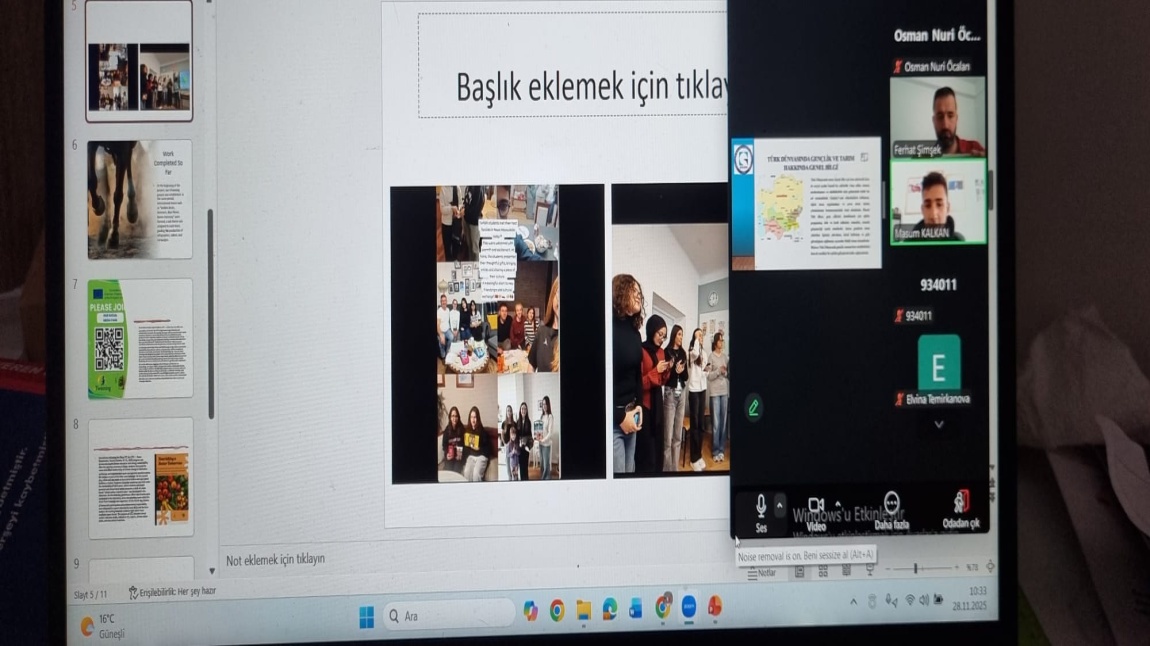1150x646 pixels.
Task: Click the chevron below Elvina Temirkanova's tile
Action: (x=938, y=423)
